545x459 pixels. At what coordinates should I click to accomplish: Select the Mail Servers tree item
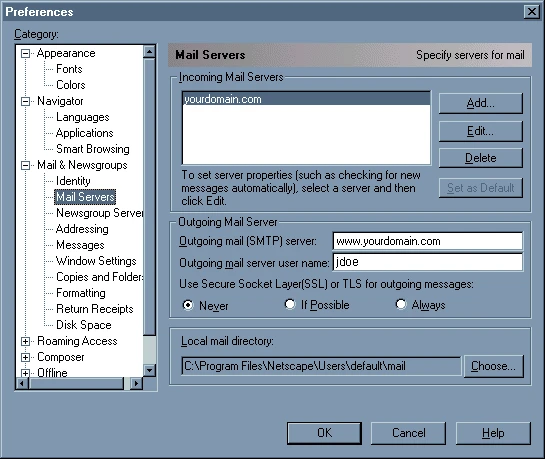85,197
